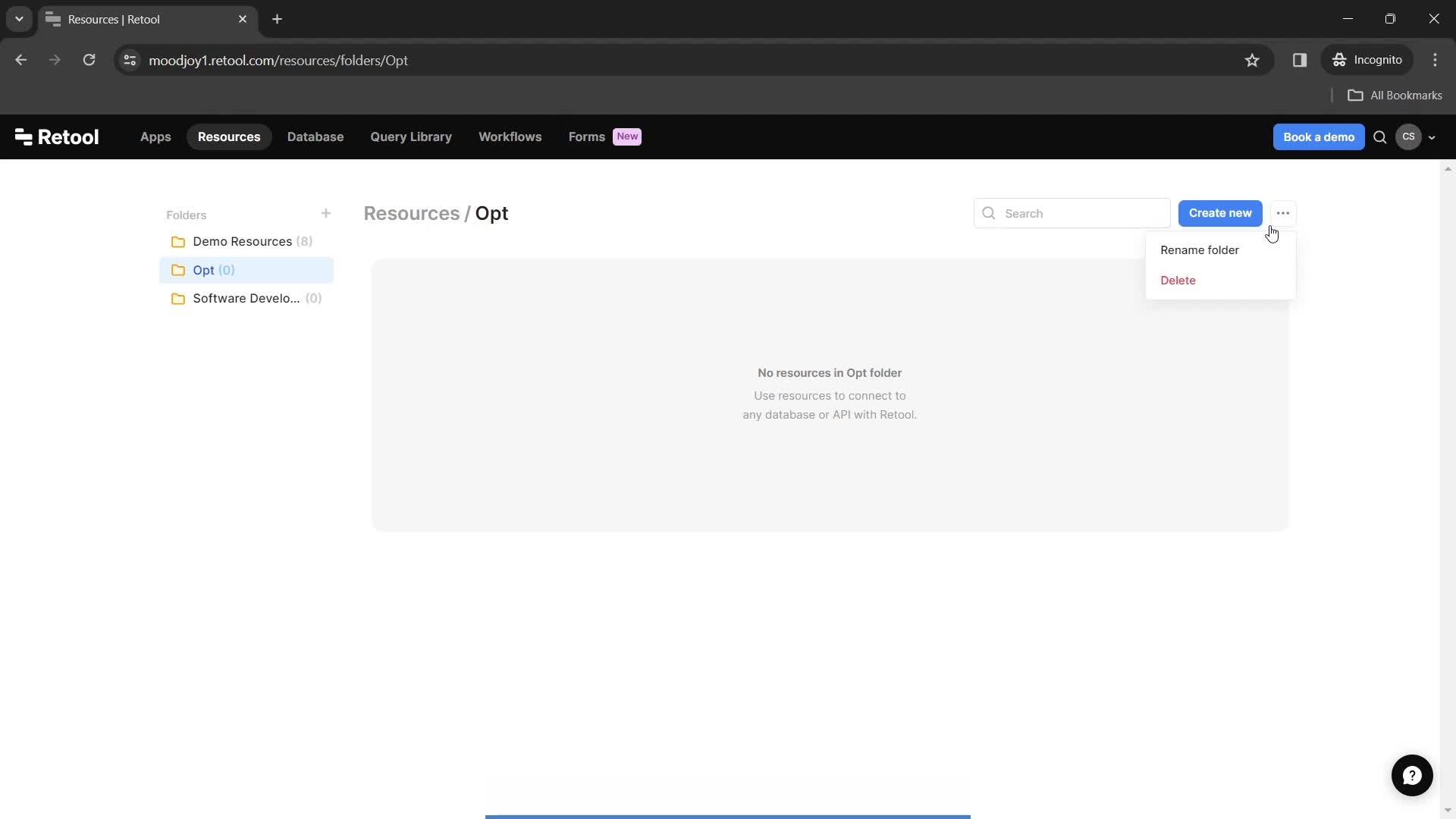Click the help widget icon bottom right
The height and width of the screenshot is (819, 1456).
coord(1412,775)
